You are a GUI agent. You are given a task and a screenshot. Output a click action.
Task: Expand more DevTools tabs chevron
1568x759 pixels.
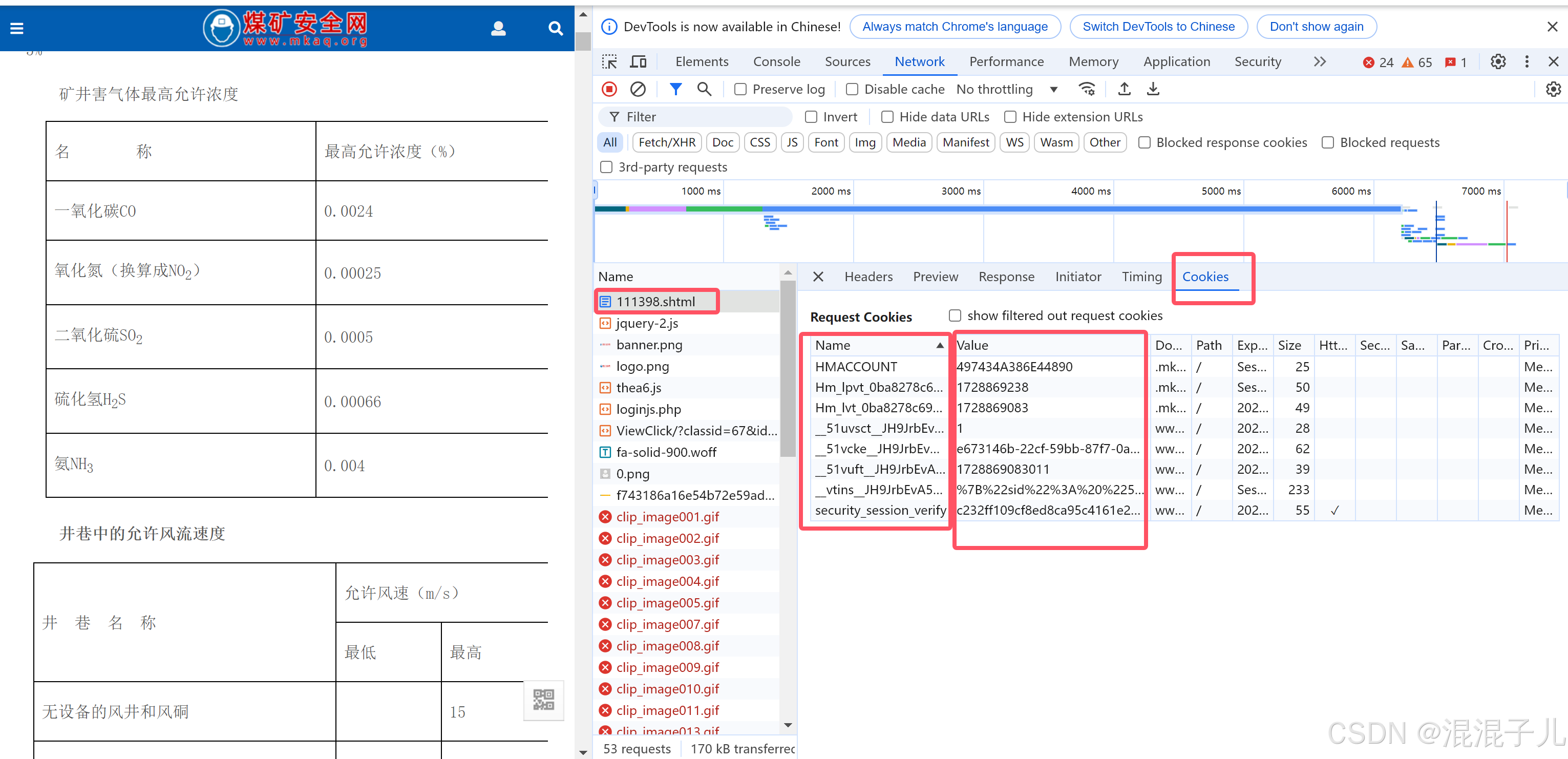(1319, 61)
